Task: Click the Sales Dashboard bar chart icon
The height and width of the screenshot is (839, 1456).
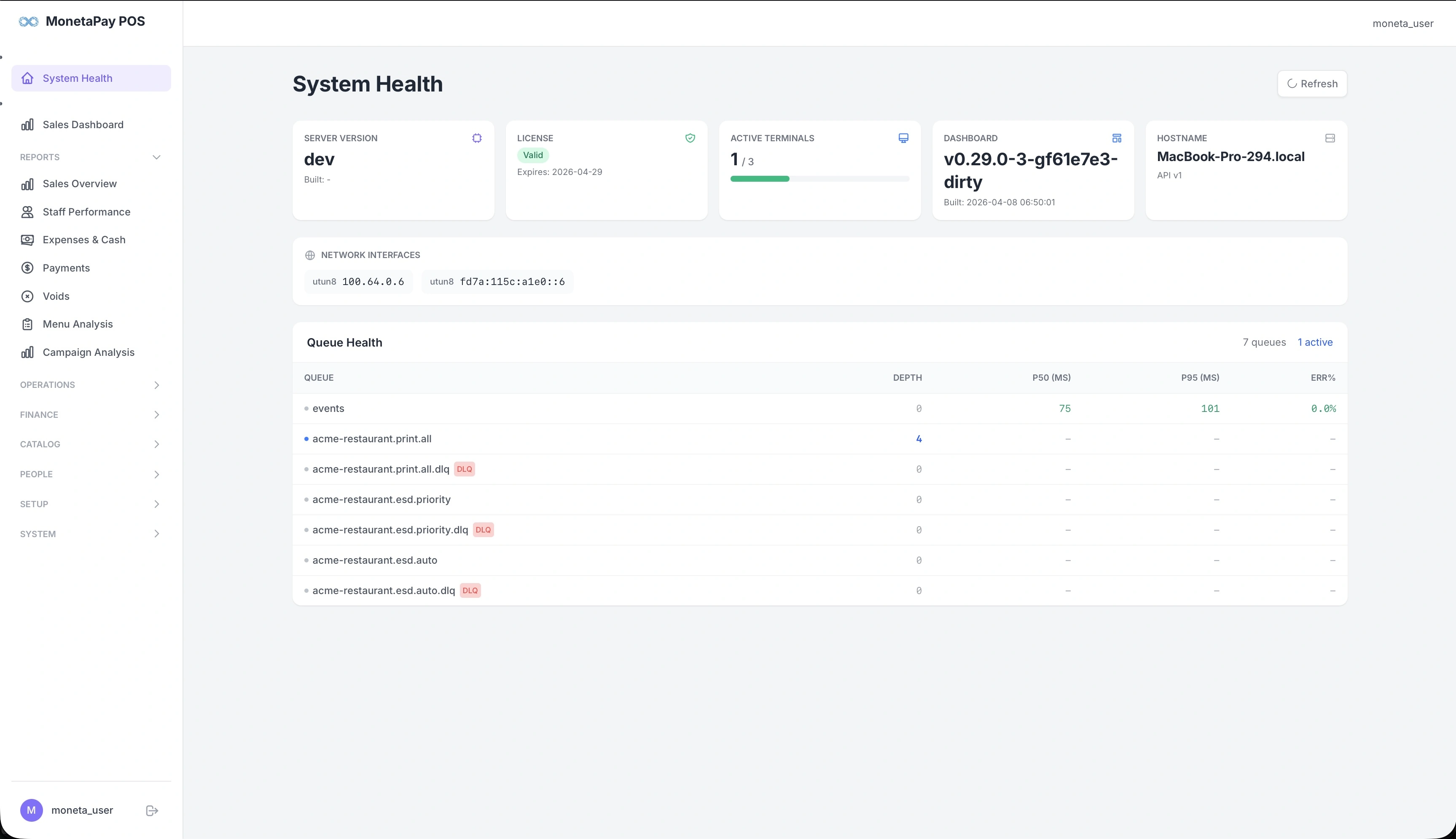Action: point(27,124)
